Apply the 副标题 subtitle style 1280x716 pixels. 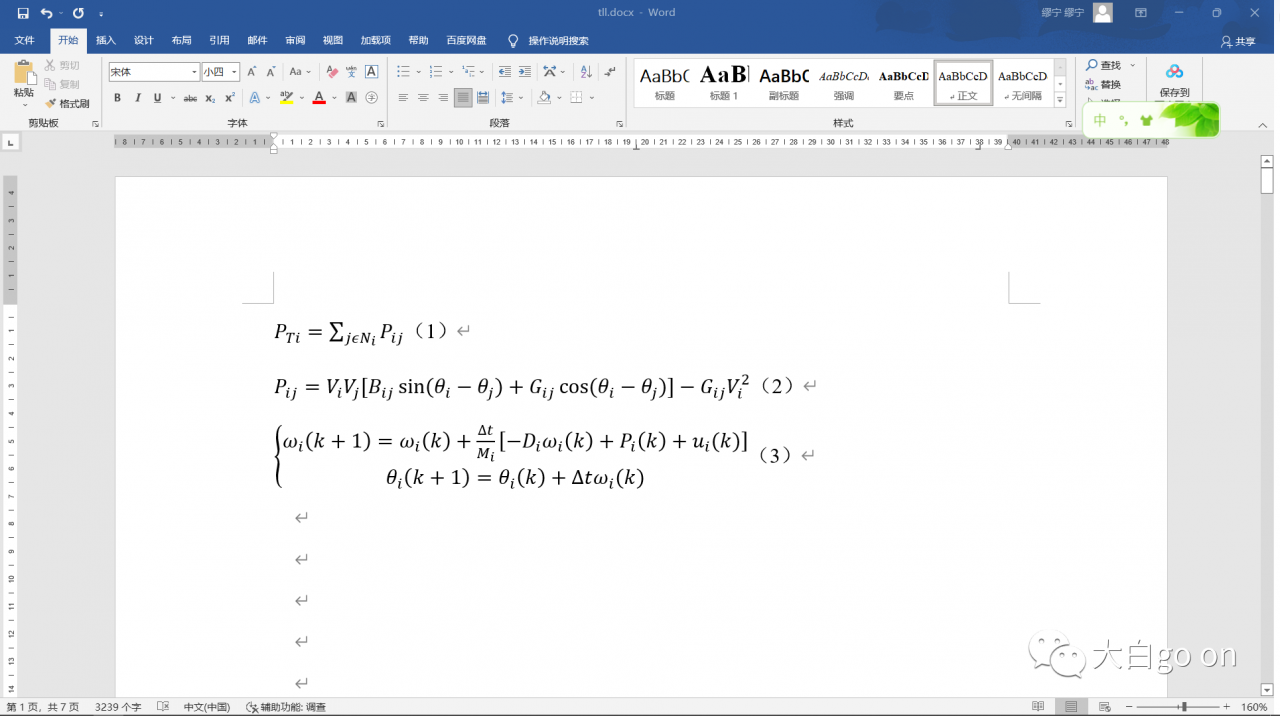[784, 82]
